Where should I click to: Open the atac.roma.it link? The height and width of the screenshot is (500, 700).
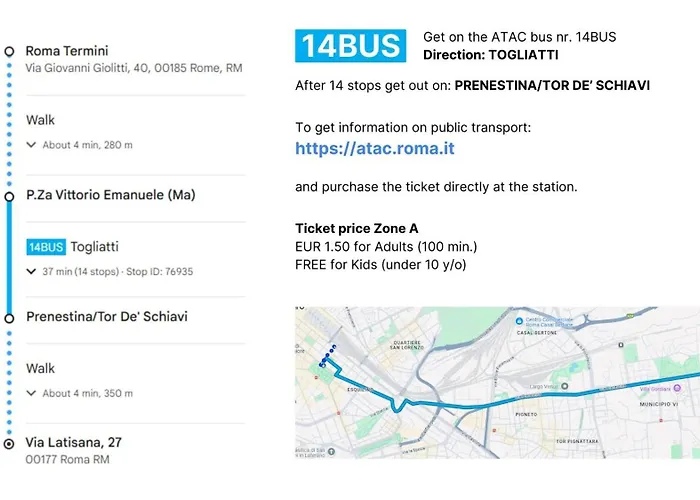pyautogui.click(x=375, y=148)
